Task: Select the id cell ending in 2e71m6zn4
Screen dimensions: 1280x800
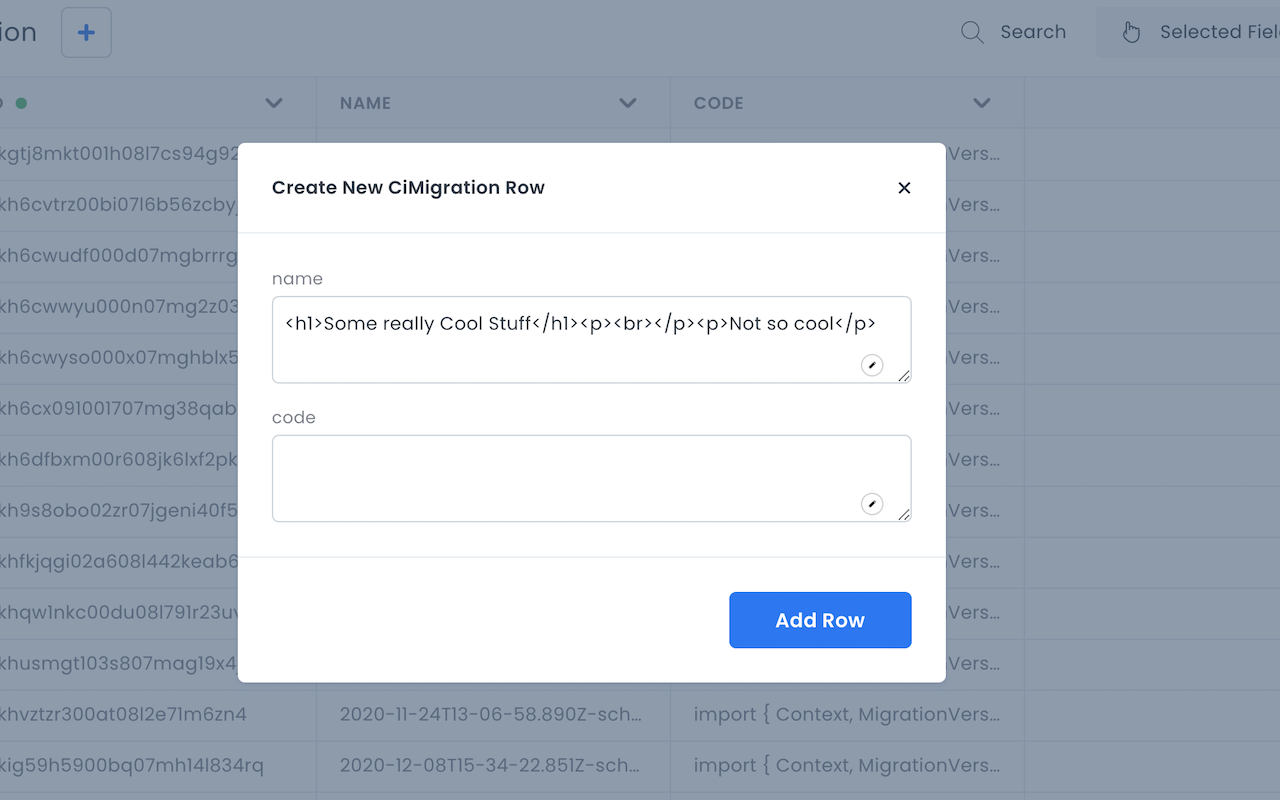Action: pyautogui.click(x=158, y=715)
